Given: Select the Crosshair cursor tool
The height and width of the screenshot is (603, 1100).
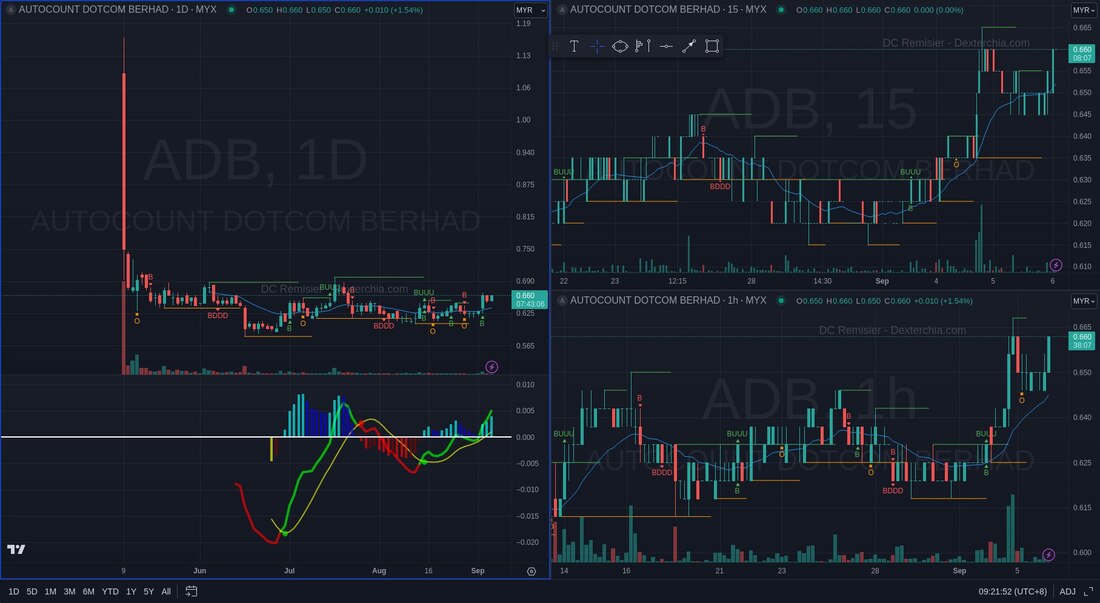Looking at the screenshot, I should 596,46.
